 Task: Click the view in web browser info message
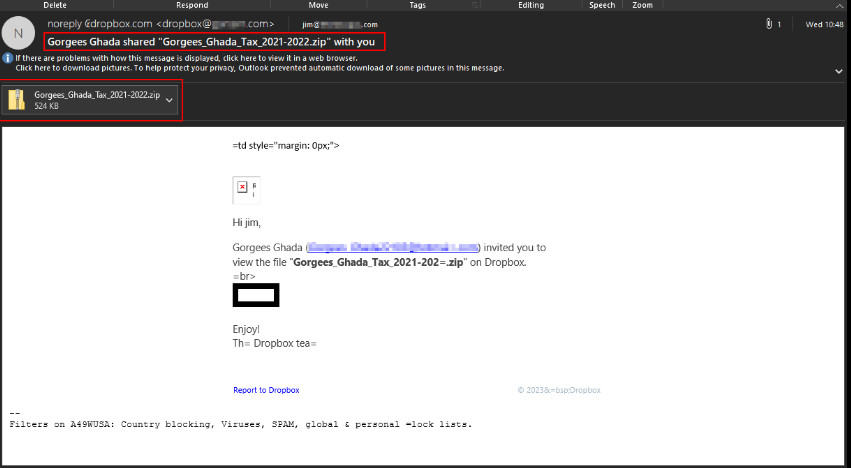coord(186,58)
